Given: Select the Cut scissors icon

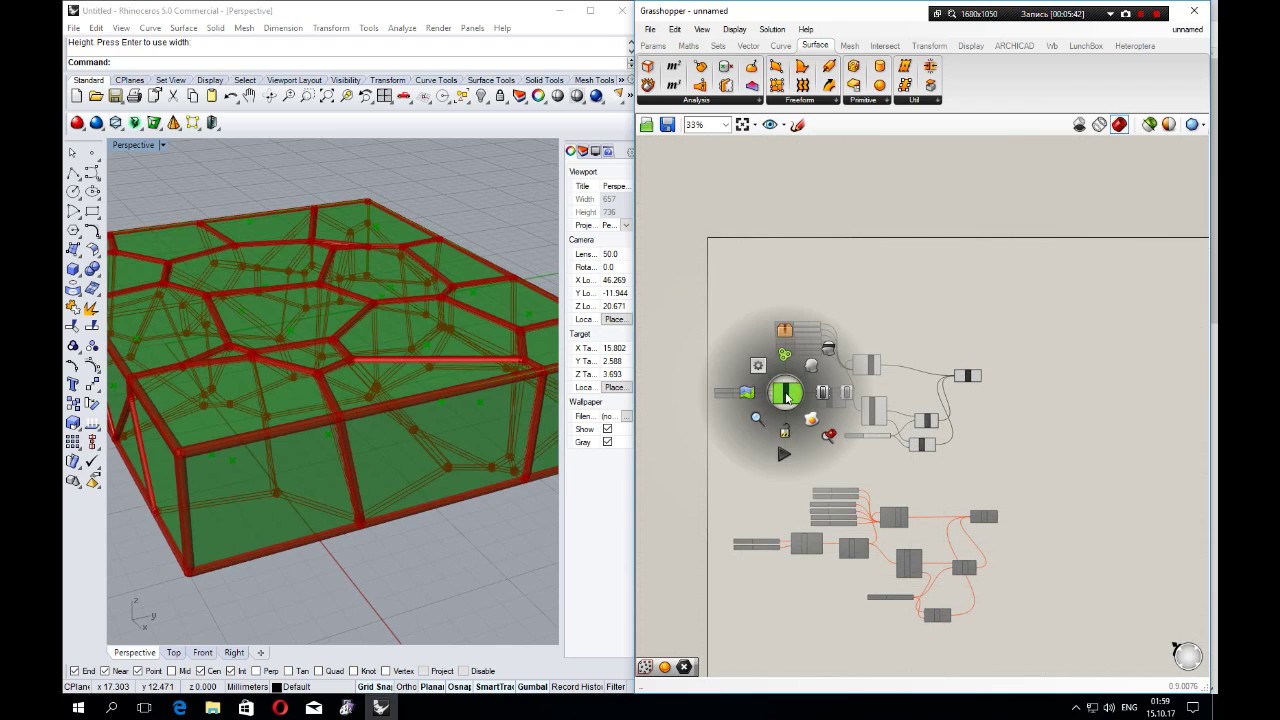Looking at the screenshot, I should click(173, 96).
